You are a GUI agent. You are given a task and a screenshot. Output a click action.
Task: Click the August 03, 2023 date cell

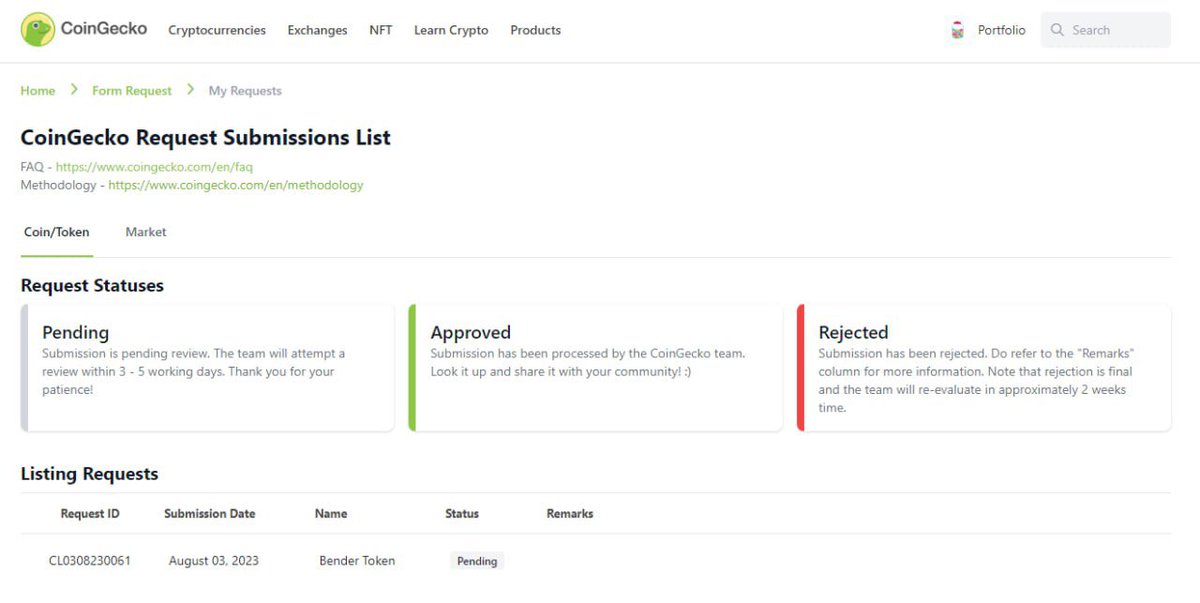tap(214, 561)
